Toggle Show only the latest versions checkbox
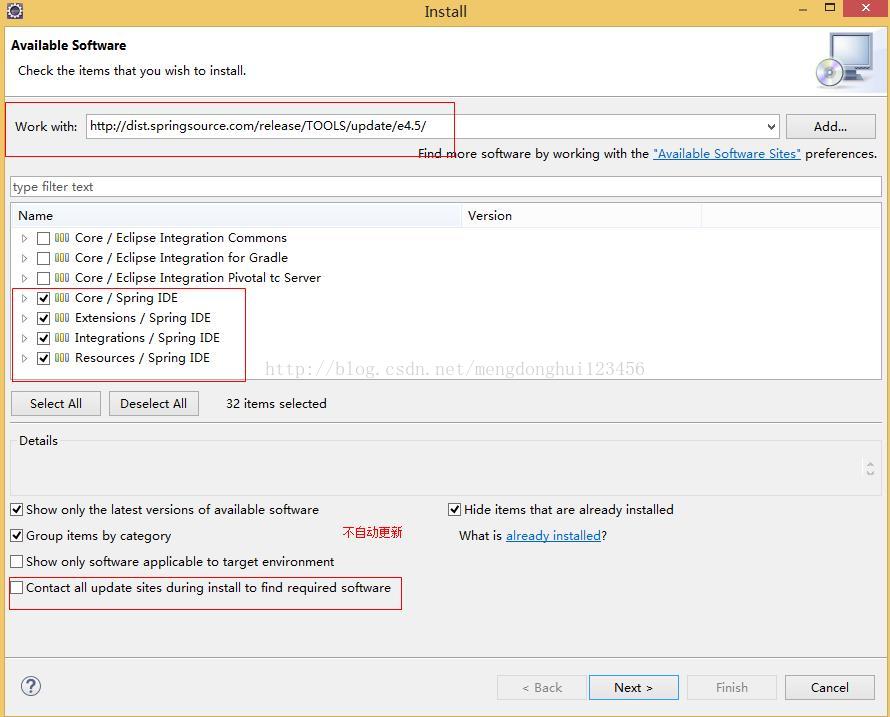Viewport: 890px width, 717px height. point(17,510)
